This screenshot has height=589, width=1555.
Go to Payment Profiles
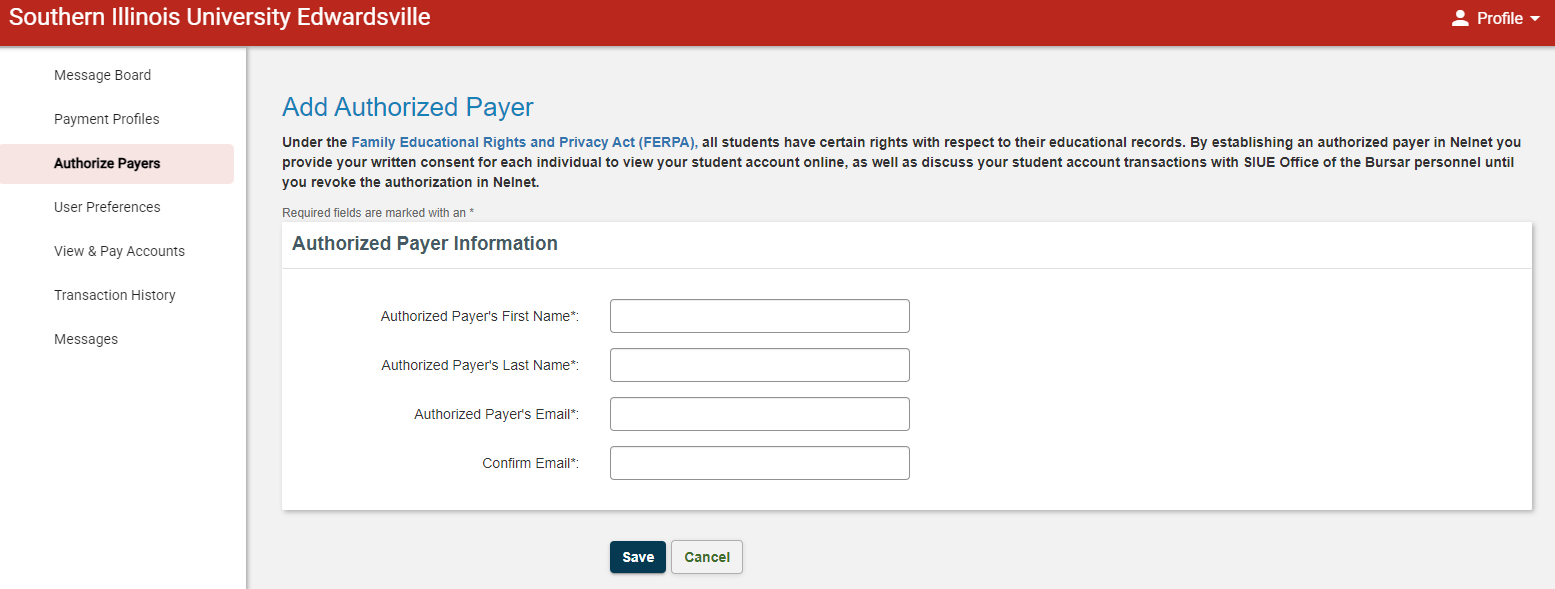[x=107, y=119]
